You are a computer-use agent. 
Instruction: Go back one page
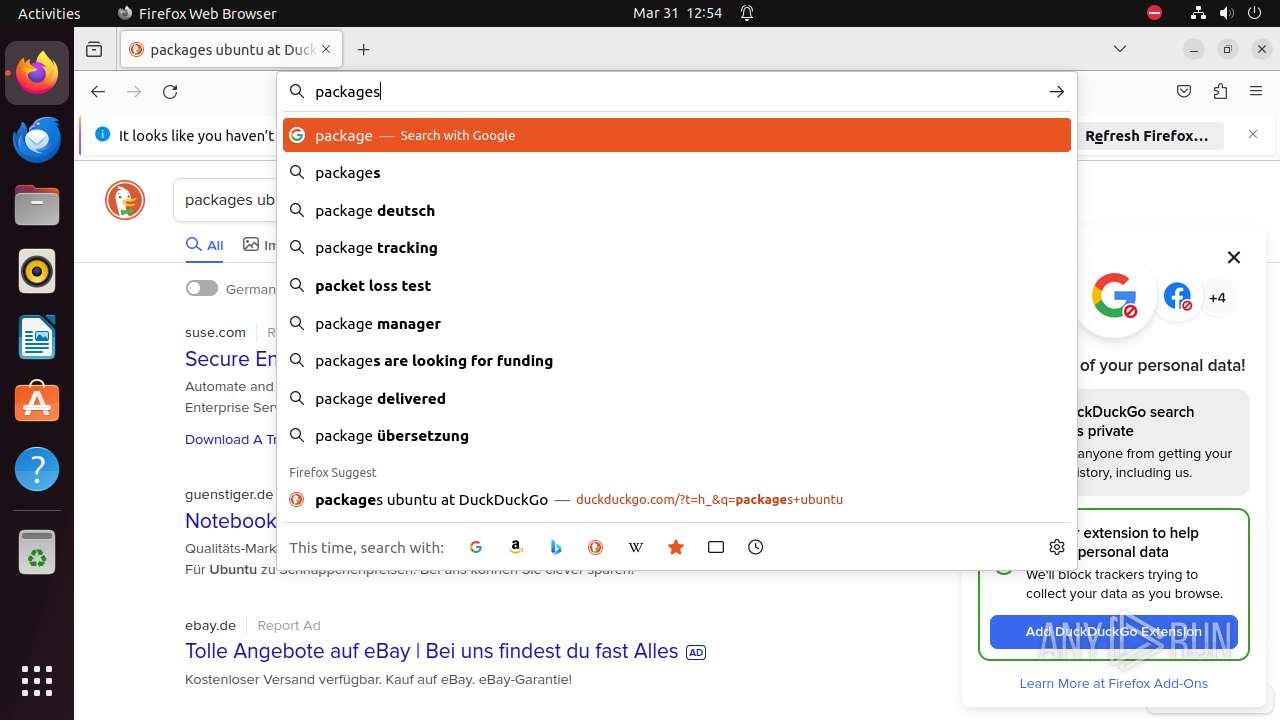97,91
